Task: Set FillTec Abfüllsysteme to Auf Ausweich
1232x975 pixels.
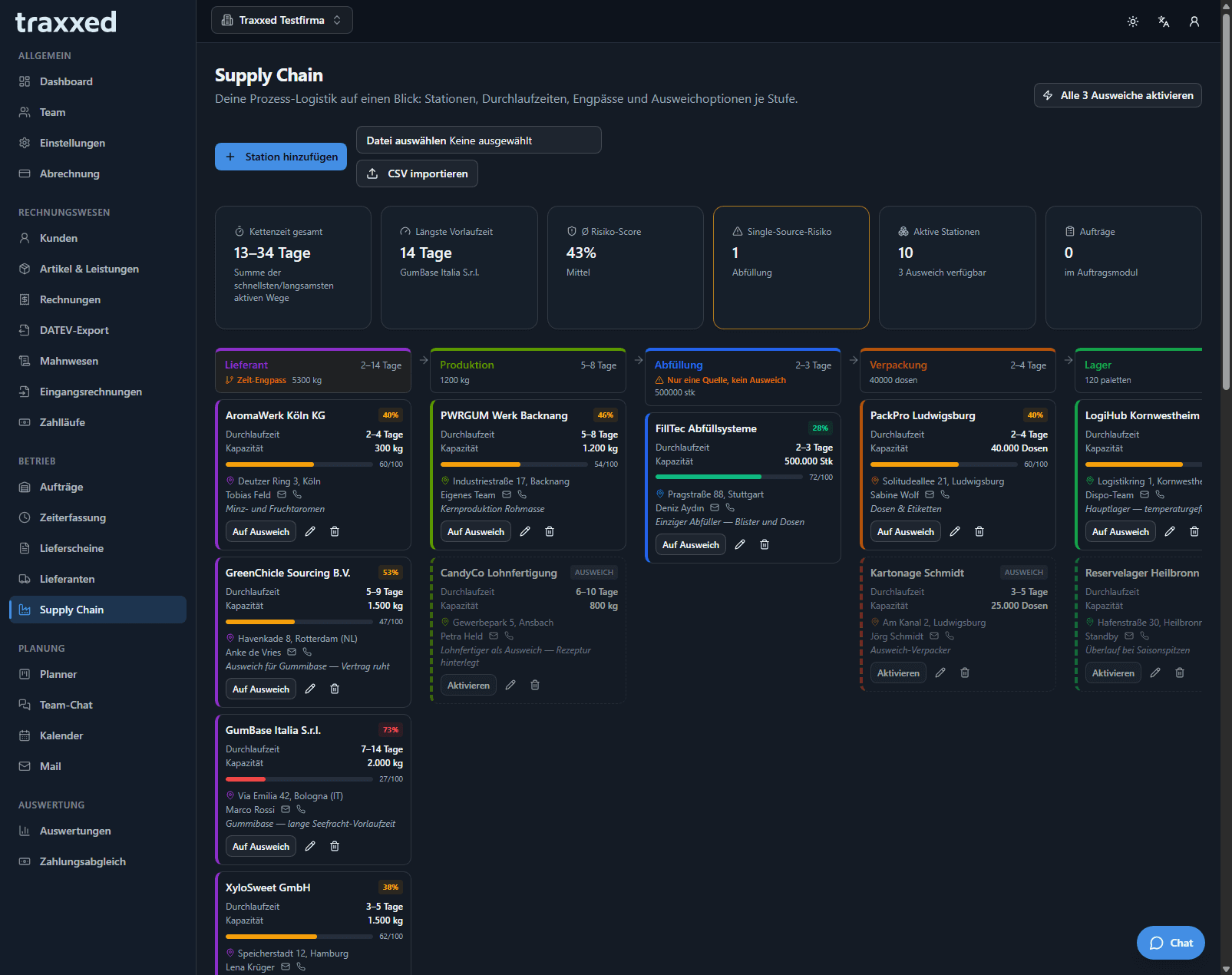Action: tap(691, 544)
